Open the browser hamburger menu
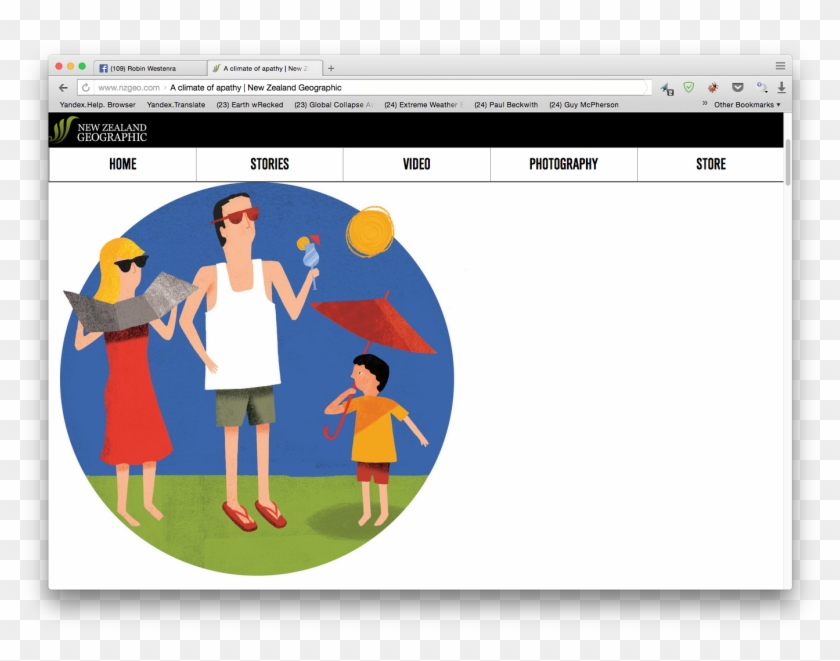Screen dimensions: 840x661 point(780,66)
